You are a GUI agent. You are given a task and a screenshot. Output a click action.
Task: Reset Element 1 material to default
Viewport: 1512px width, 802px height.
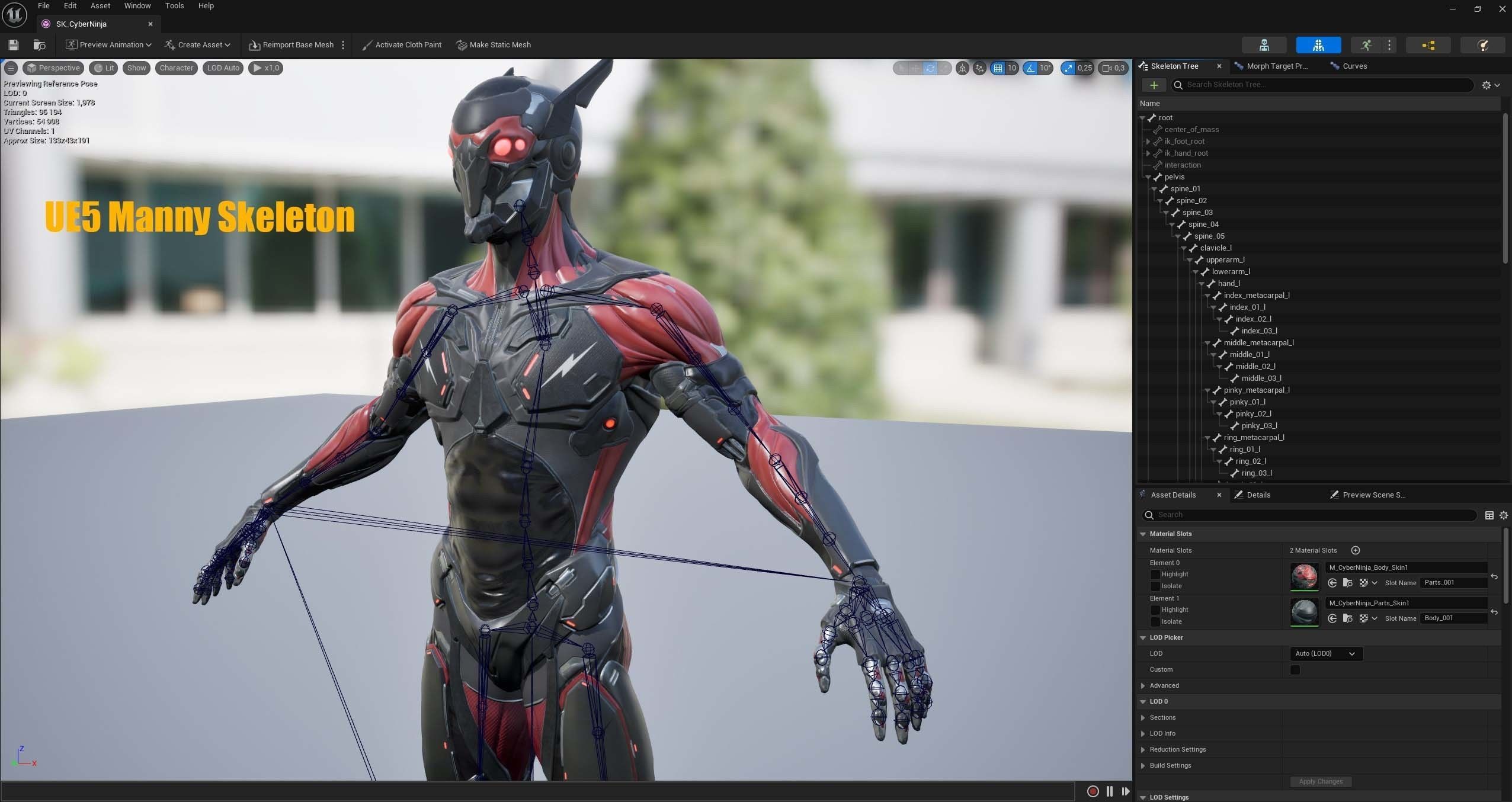[x=1494, y=612]
